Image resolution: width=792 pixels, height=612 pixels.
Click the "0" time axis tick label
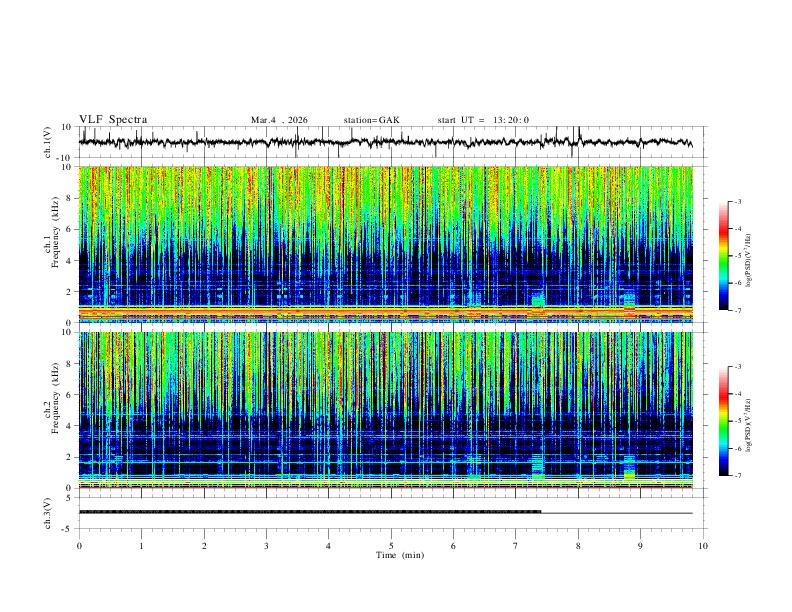[79, 546]
